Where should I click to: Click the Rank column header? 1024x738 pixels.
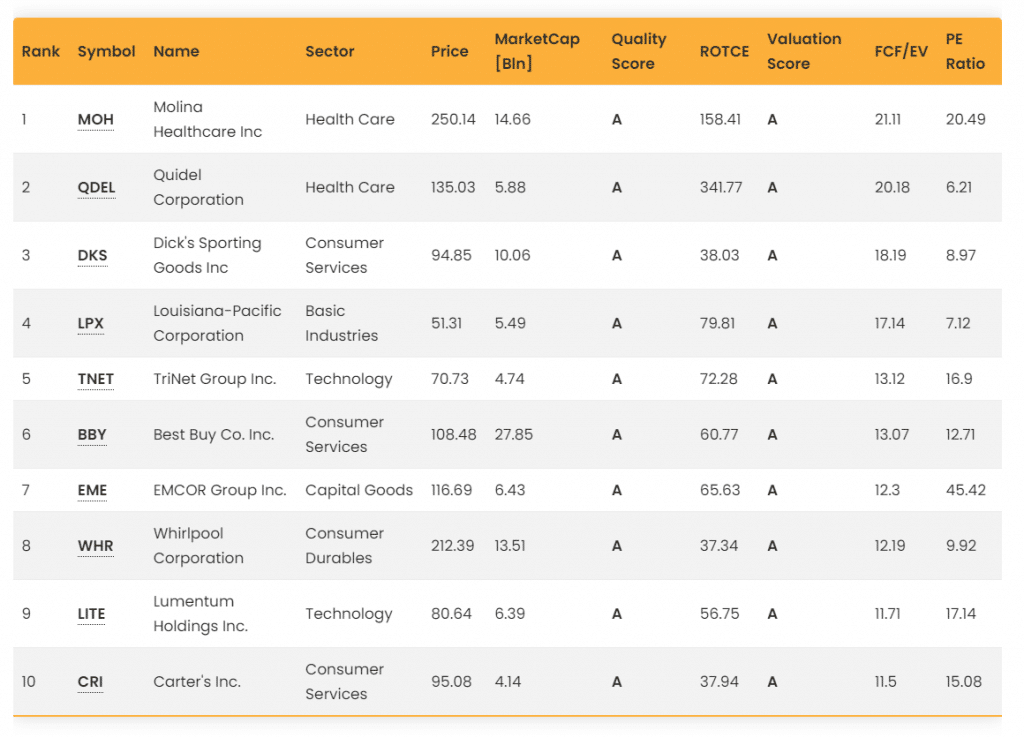(x=40, y=51)
